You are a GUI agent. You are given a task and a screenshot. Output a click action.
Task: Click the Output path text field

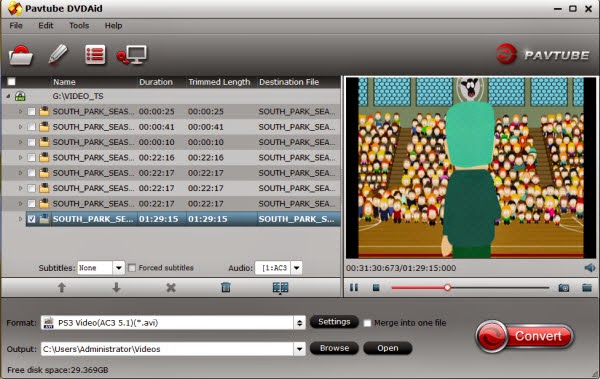(168, 349)
